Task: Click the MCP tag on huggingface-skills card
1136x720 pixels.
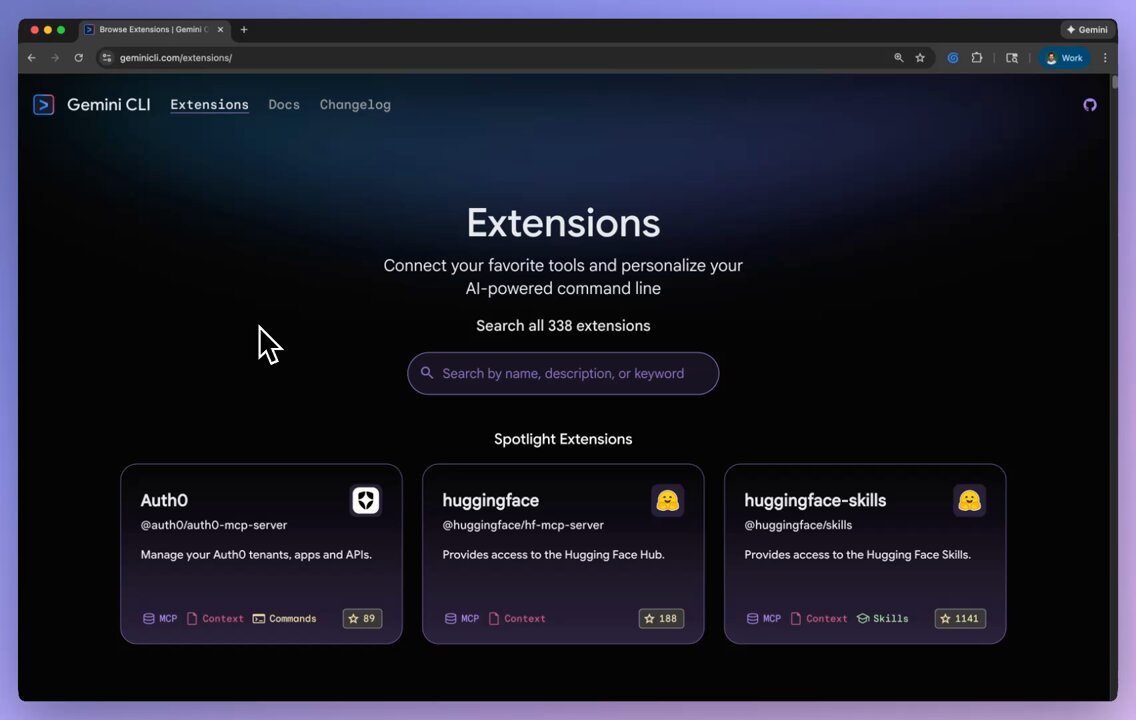Action: [x=764, y=619]
